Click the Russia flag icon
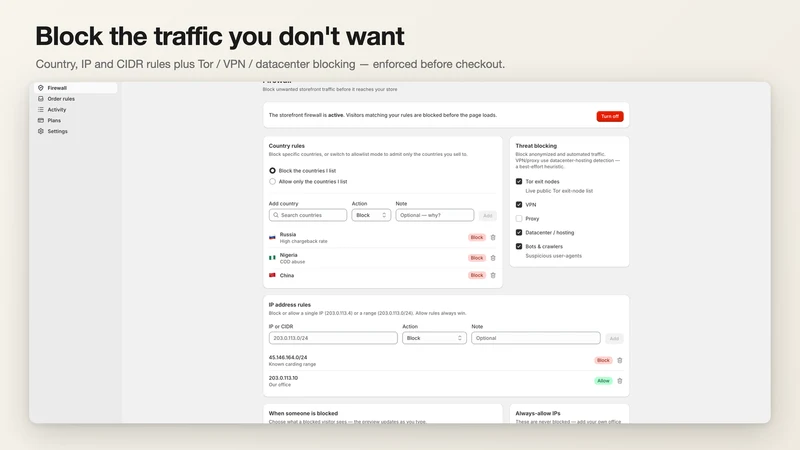 [x=272, y=237]
